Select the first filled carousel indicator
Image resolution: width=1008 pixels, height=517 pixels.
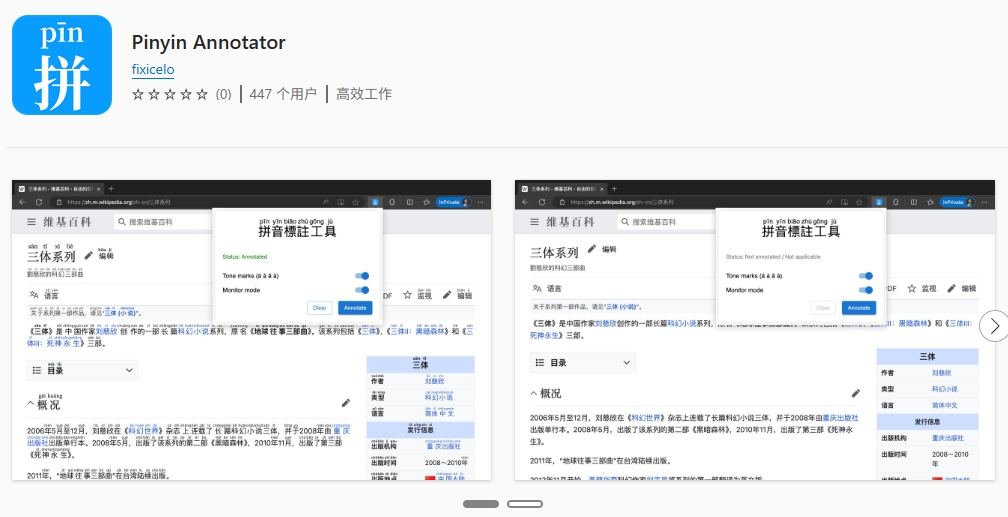tap(481, 504)
